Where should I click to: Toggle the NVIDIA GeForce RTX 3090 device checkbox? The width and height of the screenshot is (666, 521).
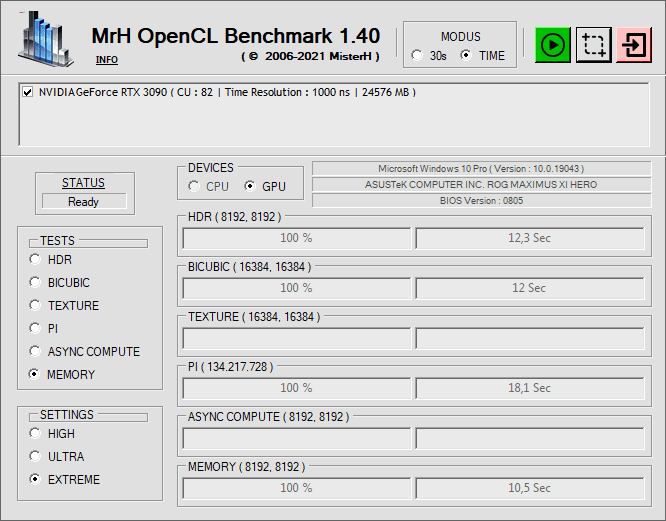28,92
